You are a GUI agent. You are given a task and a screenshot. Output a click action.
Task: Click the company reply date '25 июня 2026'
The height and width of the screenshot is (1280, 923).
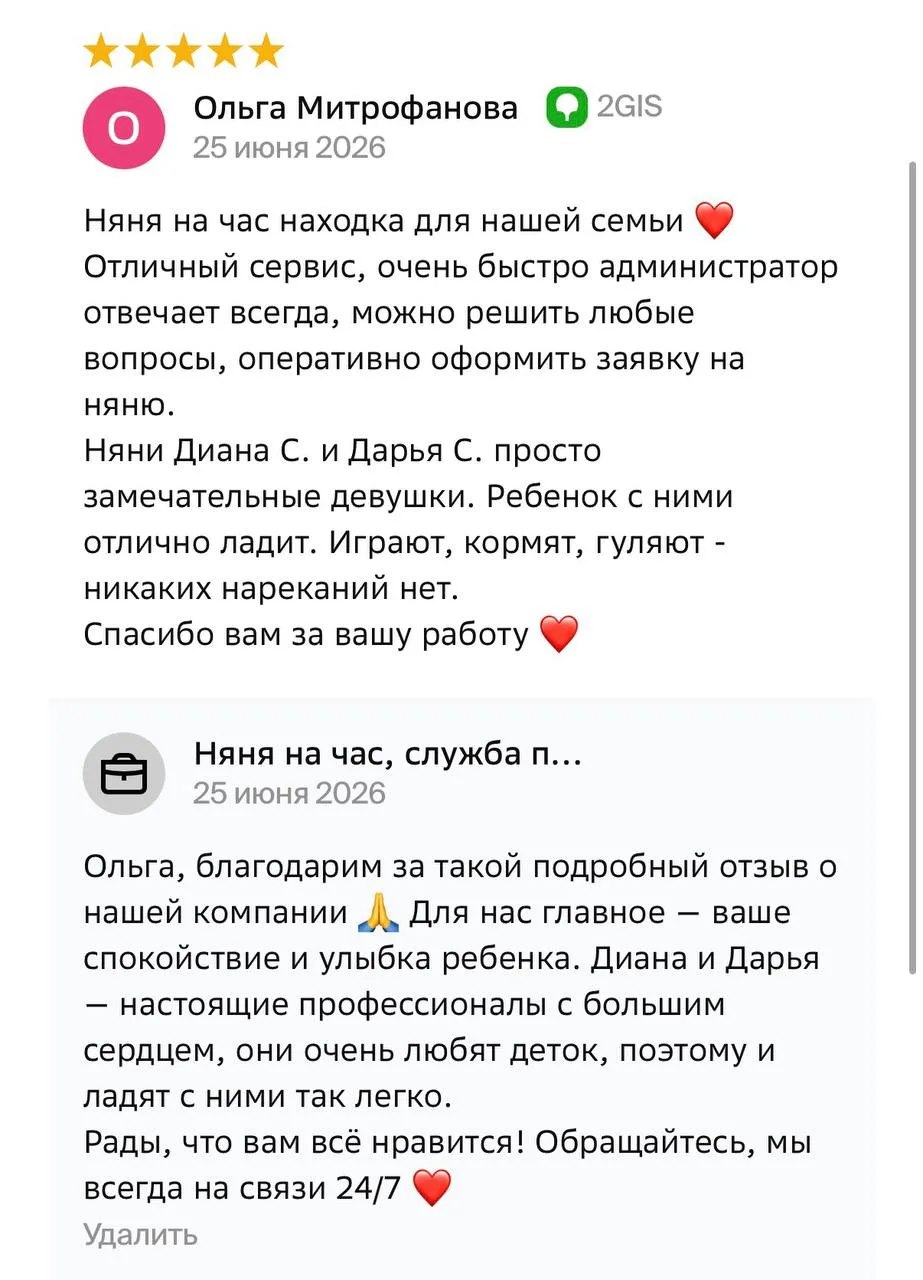[289, 793]
